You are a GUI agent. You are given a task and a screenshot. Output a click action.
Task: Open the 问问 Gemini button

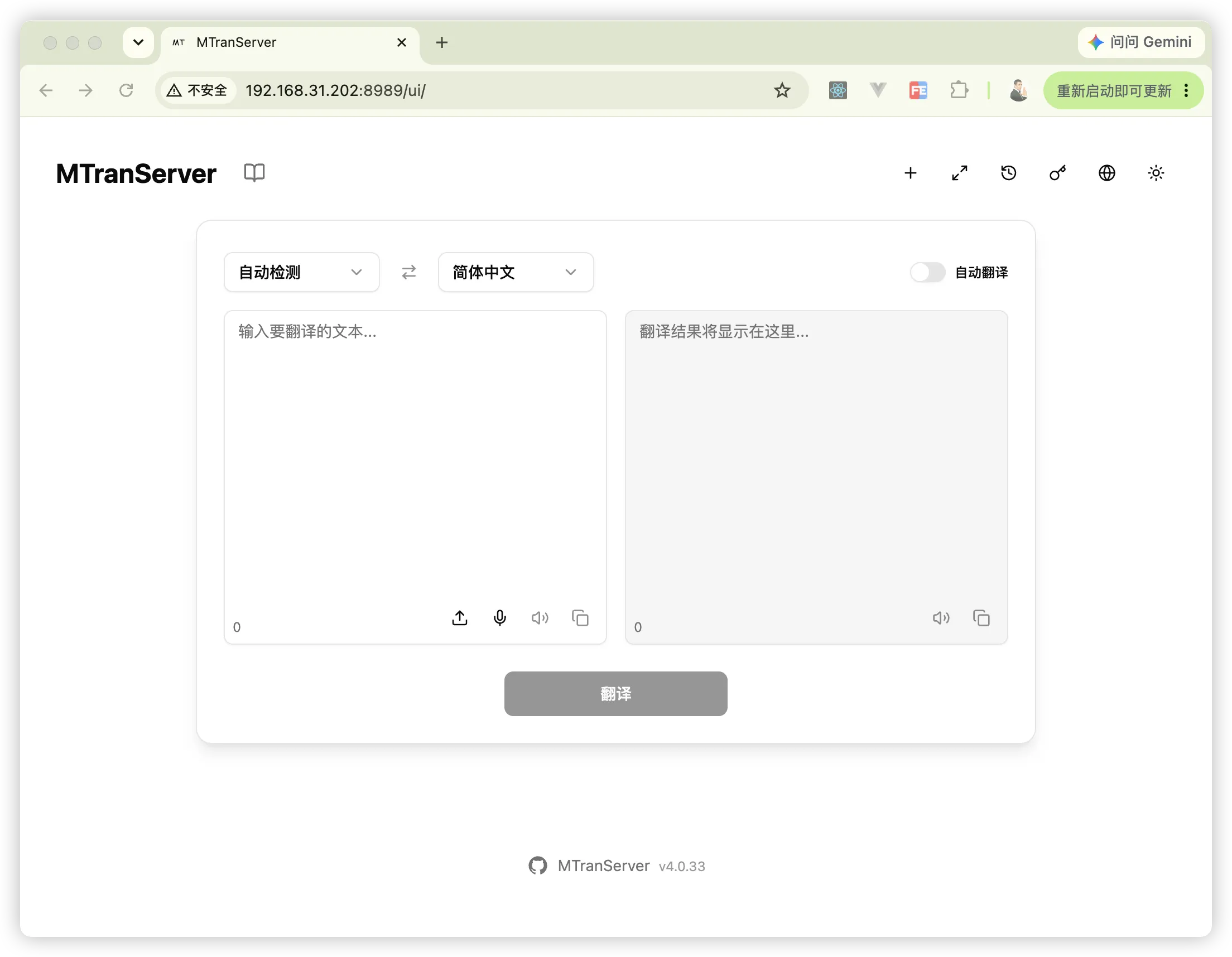(1140, 42)
